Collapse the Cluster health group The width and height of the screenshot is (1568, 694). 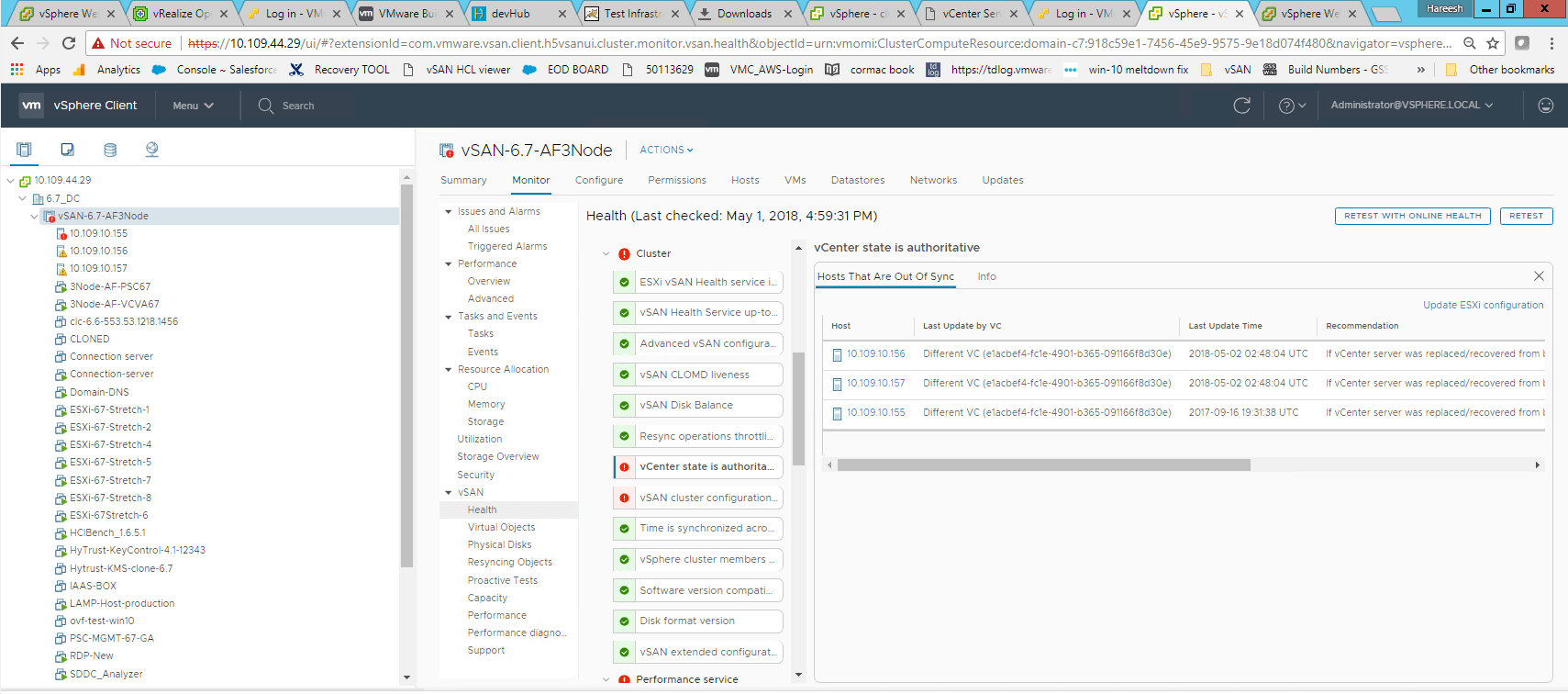click(x=606, y=254)
